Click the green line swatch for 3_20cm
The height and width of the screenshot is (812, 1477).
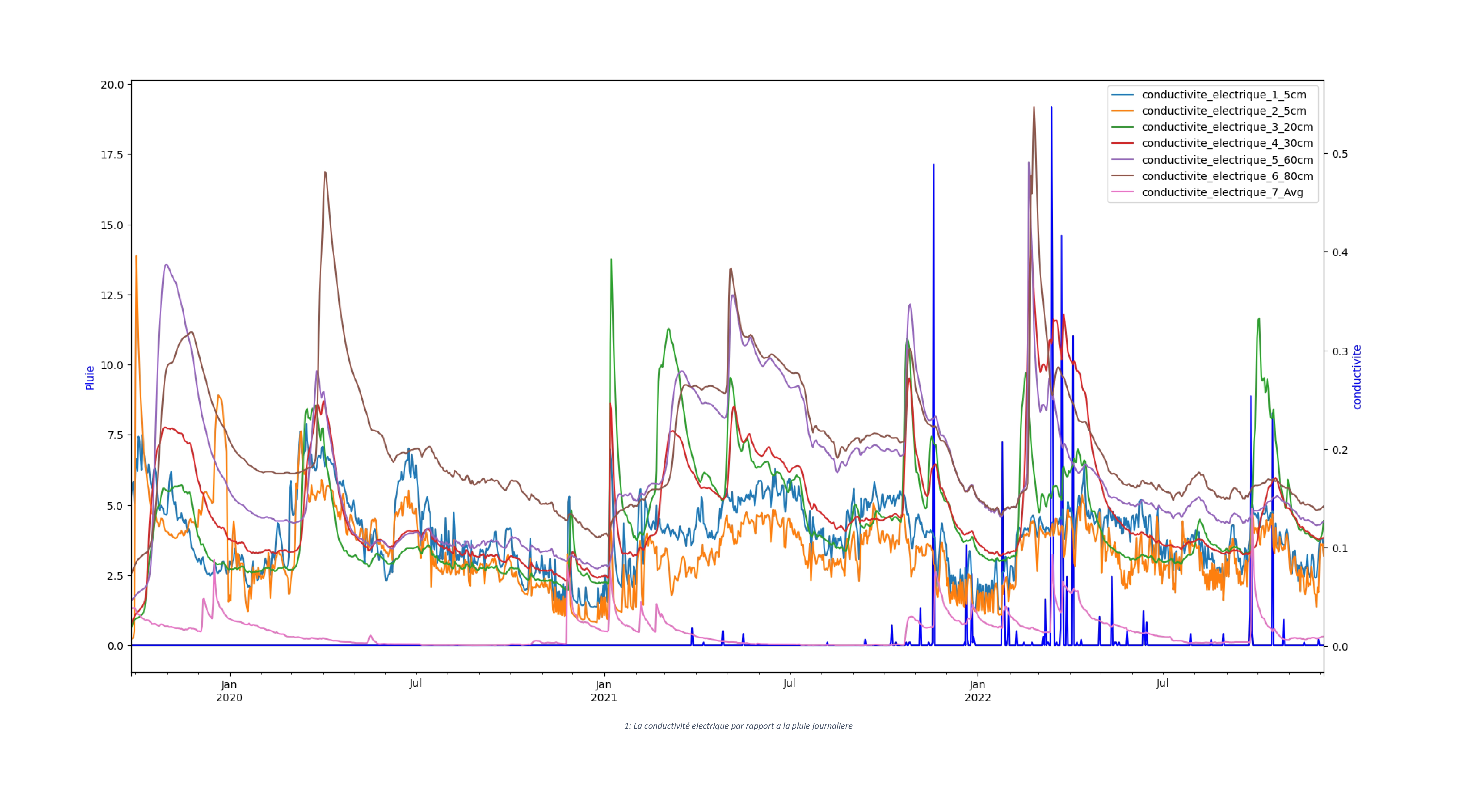tap(1122, 127)
